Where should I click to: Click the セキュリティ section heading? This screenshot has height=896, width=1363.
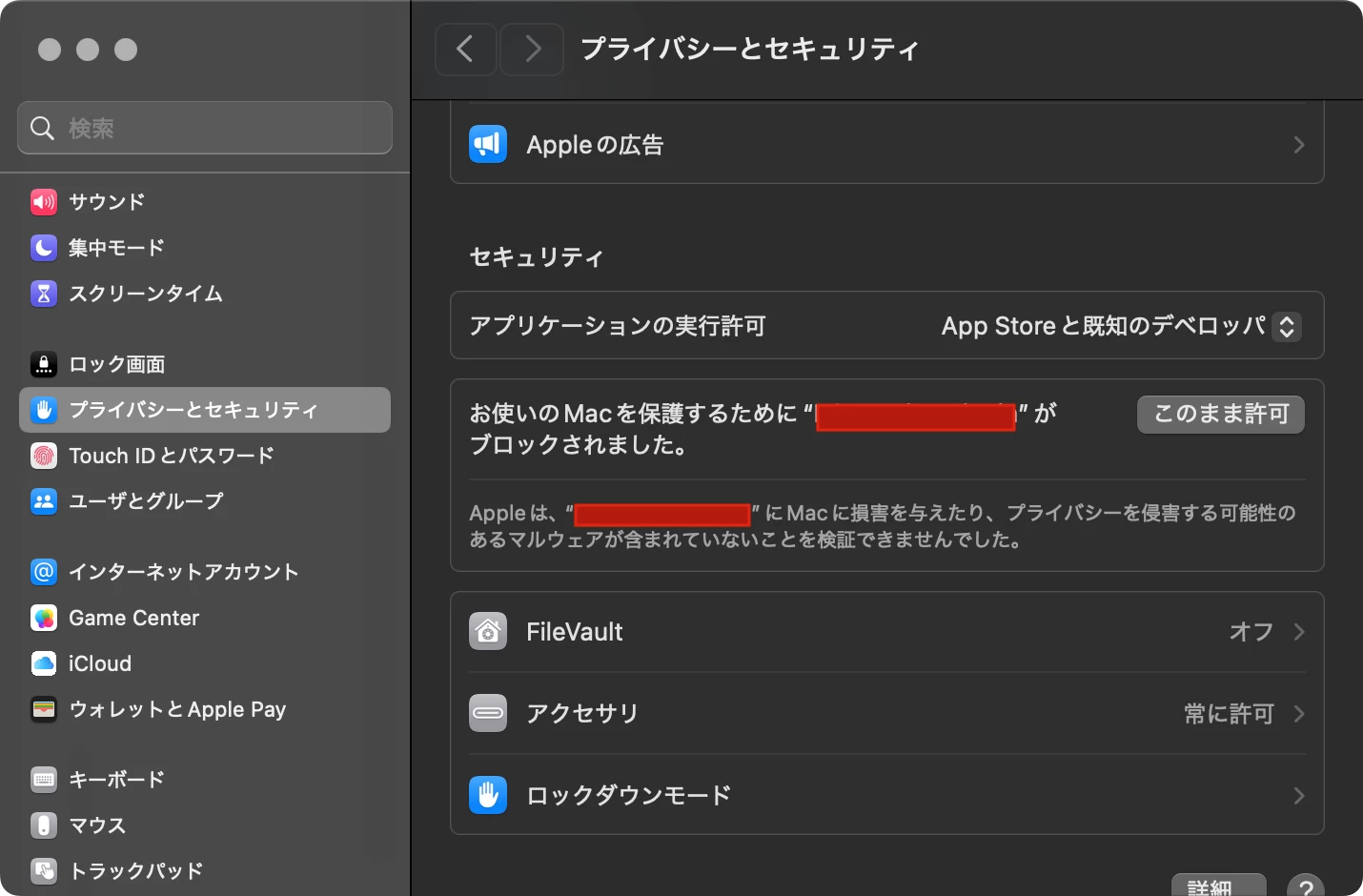pos(537,257)
